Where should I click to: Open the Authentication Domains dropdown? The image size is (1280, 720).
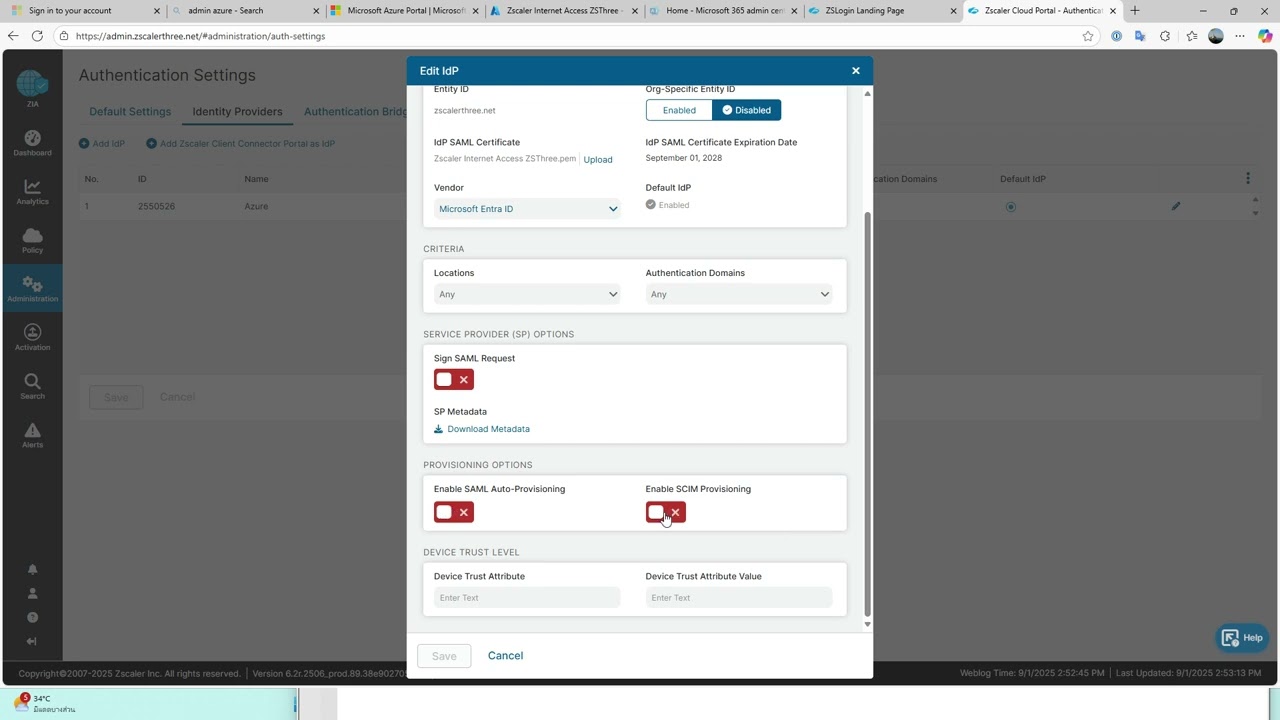click(x=739, y=294)
